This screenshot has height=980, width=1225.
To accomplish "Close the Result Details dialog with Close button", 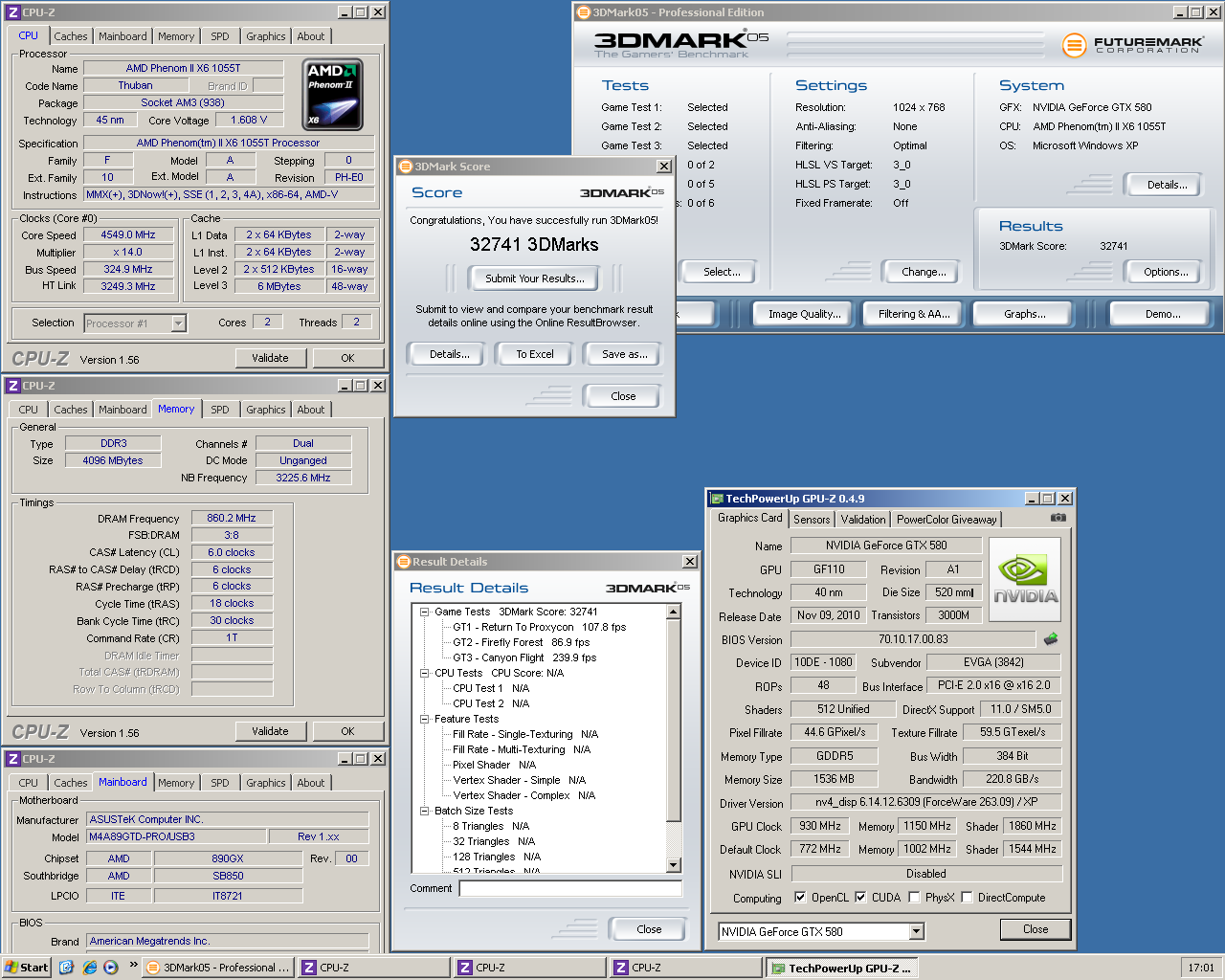I will click(x=649, y=929).
